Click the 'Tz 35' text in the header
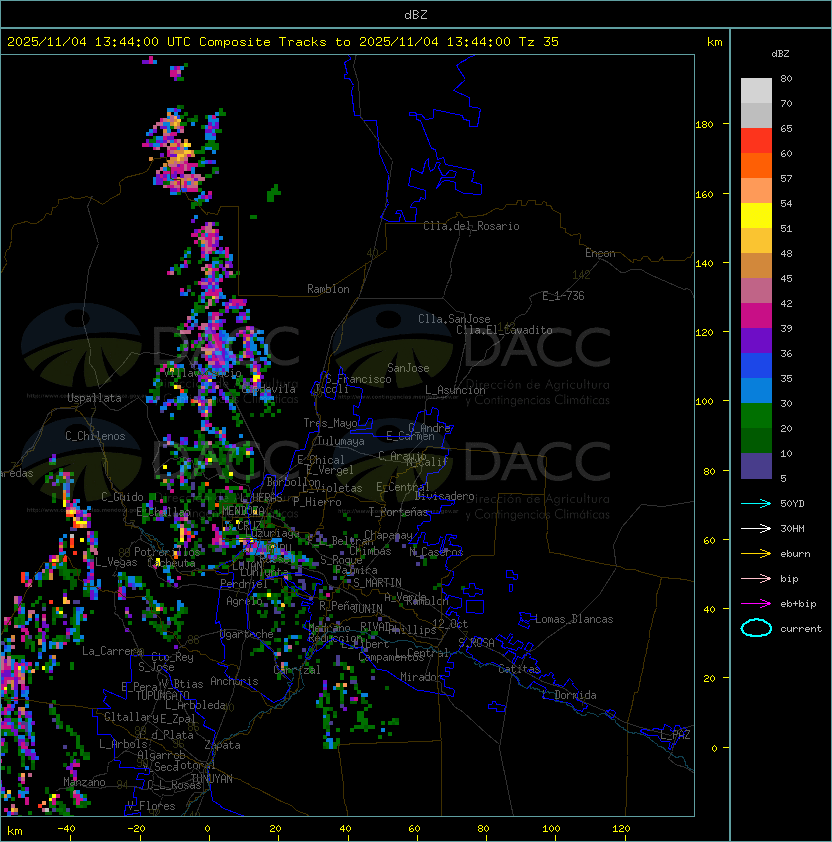Image resolution: width=832 pixels, height=842 pixels. pyautogui.click(x=538, y=42)
